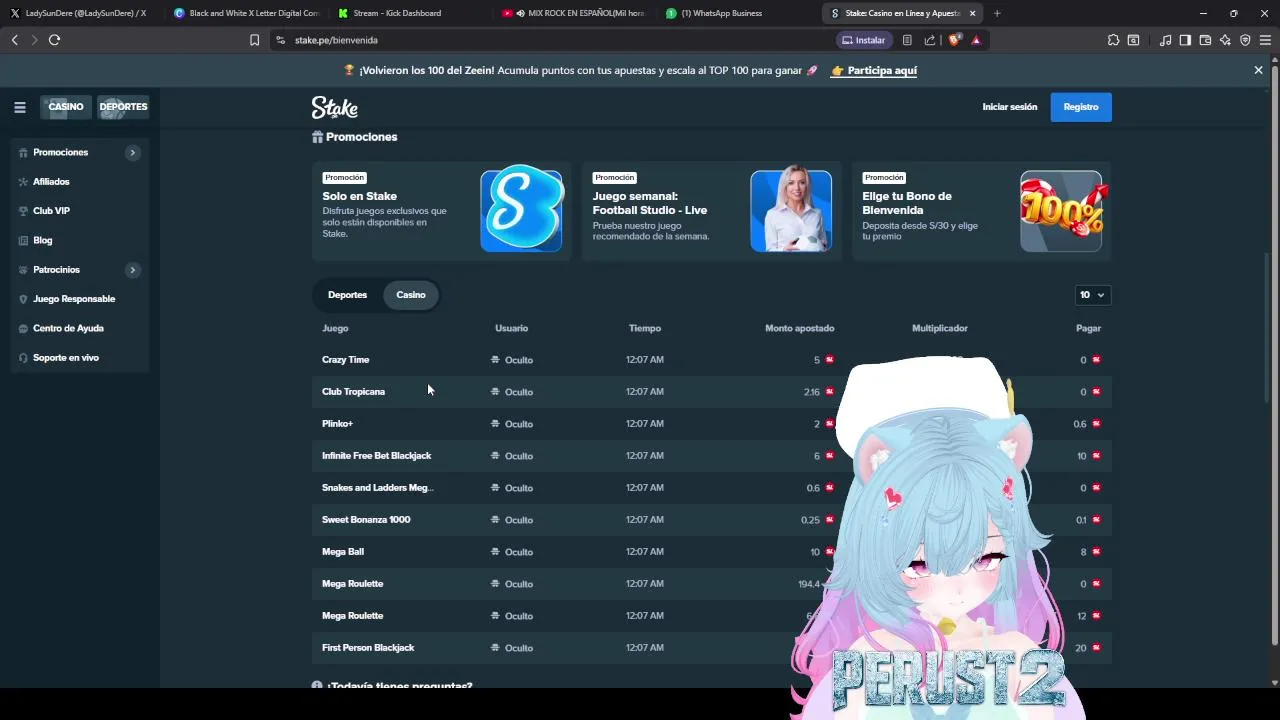
Task: Open reader mode icon
Action: pos(907,40)
